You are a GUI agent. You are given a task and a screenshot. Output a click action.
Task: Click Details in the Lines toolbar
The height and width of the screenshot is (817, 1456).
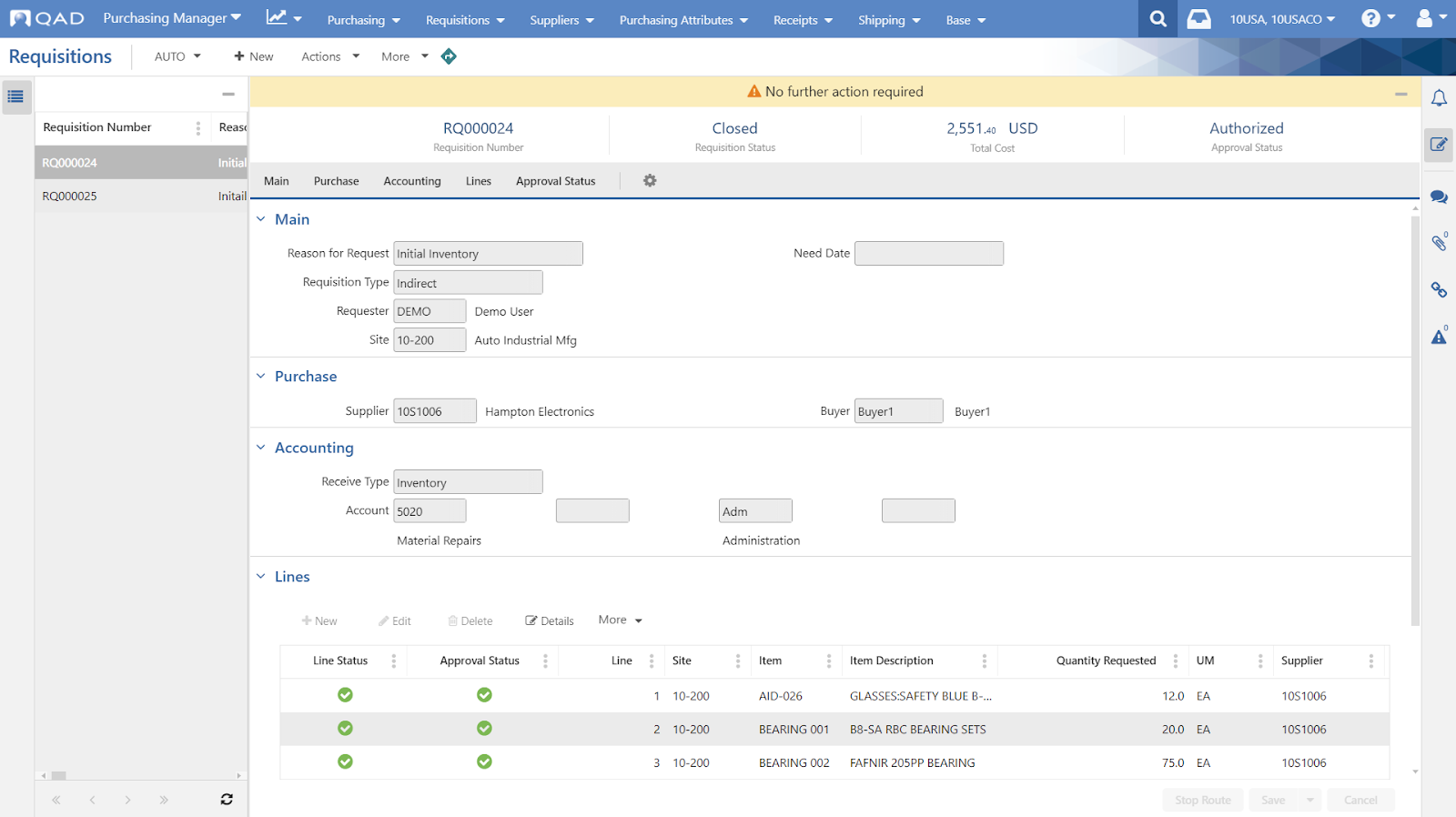pyautogui.click(x=550, y=621)
